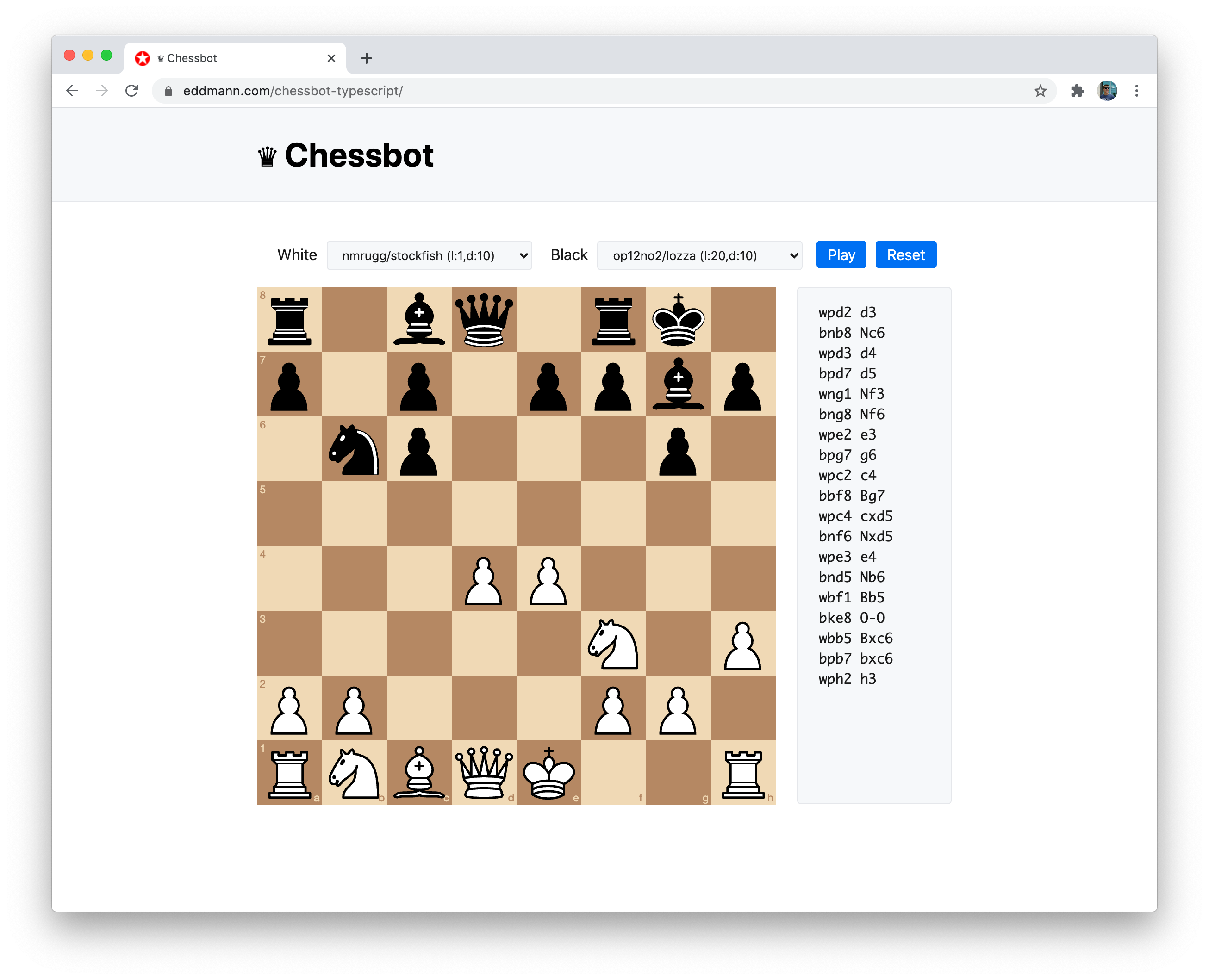Click the black queen on d8

tap(484, 320)
